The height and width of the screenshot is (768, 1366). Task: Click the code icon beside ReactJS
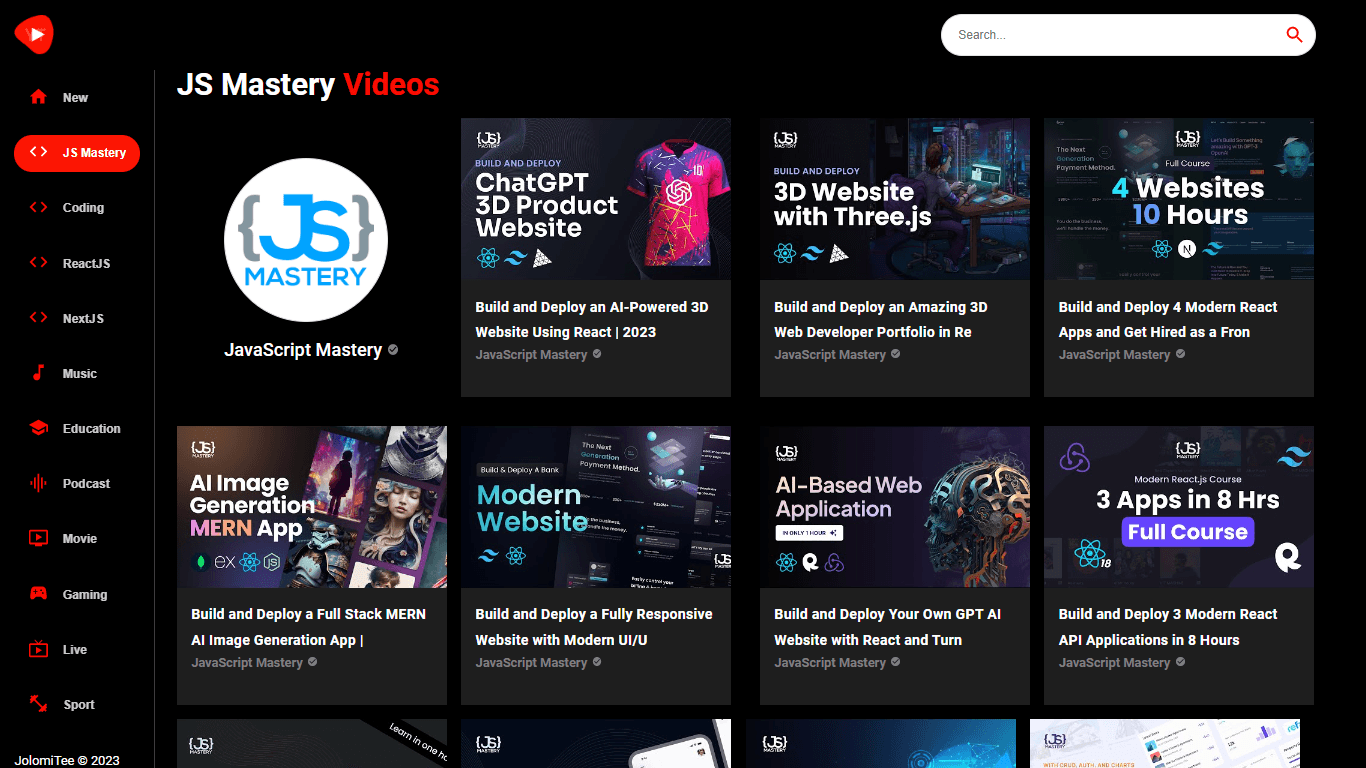39,263
